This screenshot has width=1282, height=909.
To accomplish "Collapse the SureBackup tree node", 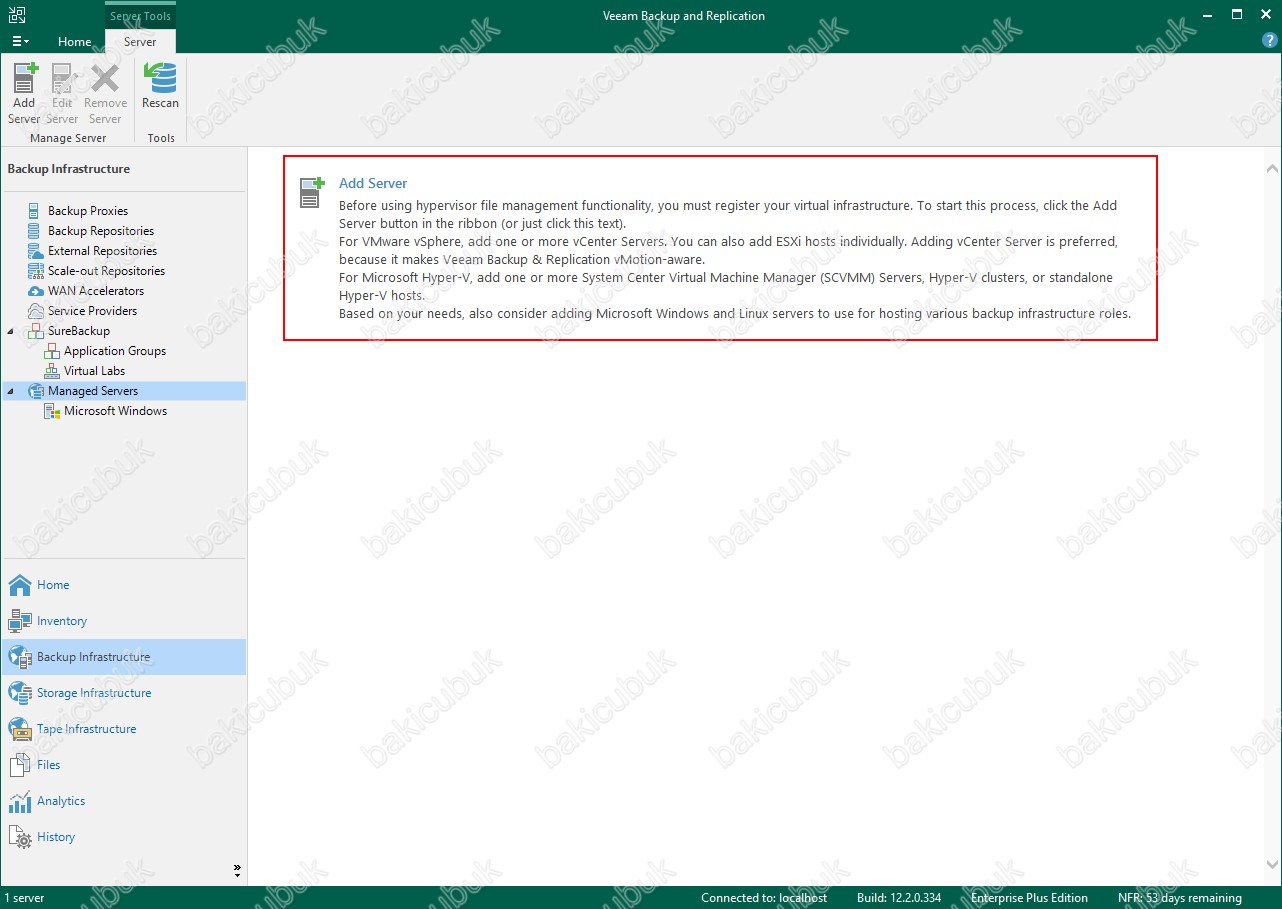I will [11, 331].
